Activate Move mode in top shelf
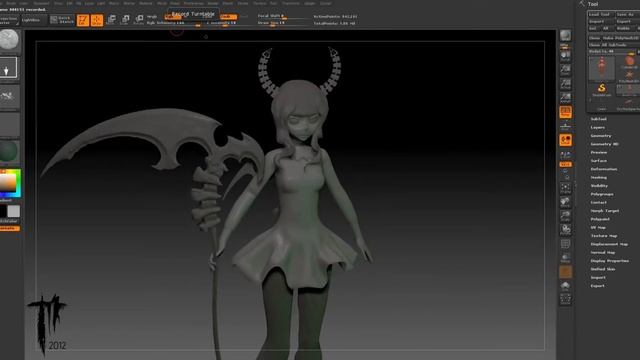The height and width of the screenshot is (360, 640). pyautogui.click(x=111, y=20)
